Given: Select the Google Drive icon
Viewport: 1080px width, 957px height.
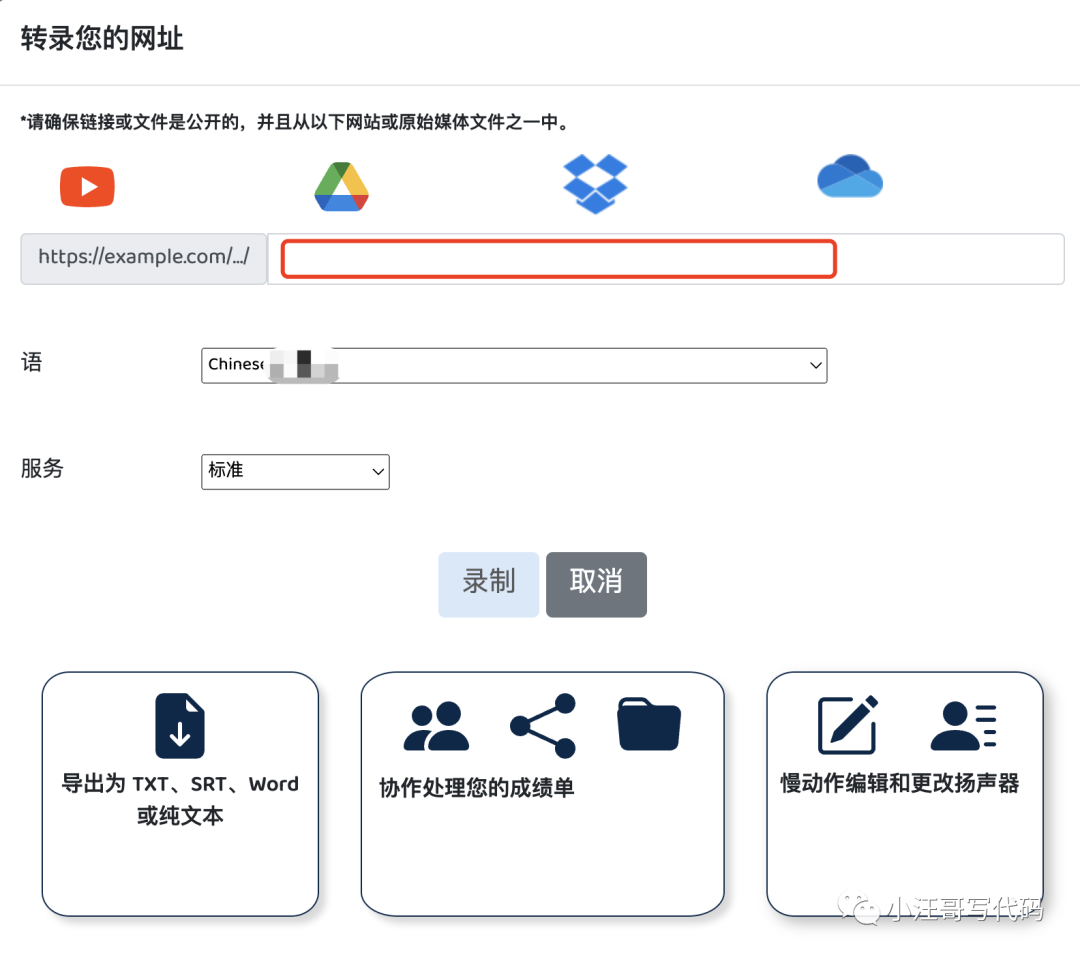Looking at the screenshot, I should pyautogui.click(x=341, y=187).
